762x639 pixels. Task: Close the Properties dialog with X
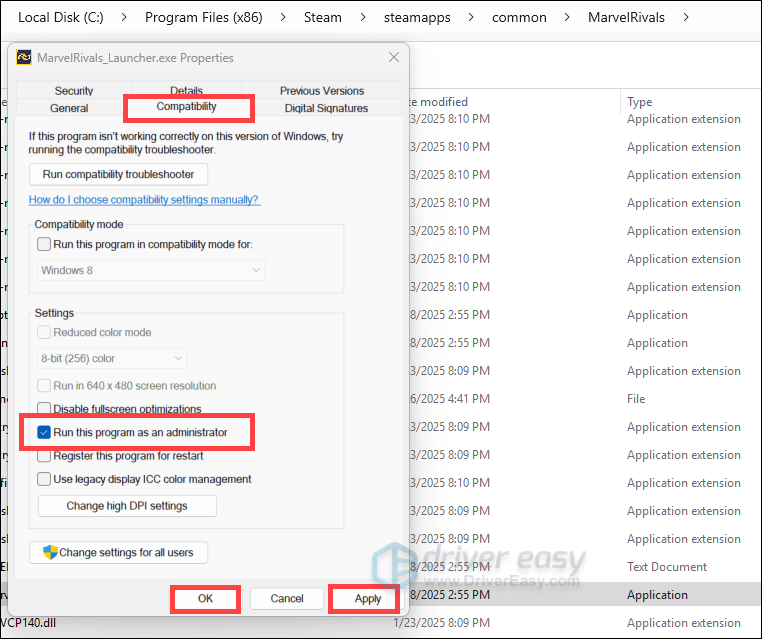click(394, 57)
